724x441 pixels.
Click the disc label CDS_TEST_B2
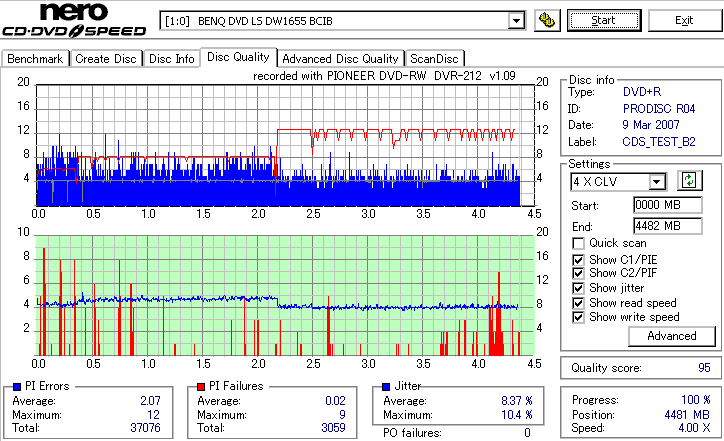659,142
